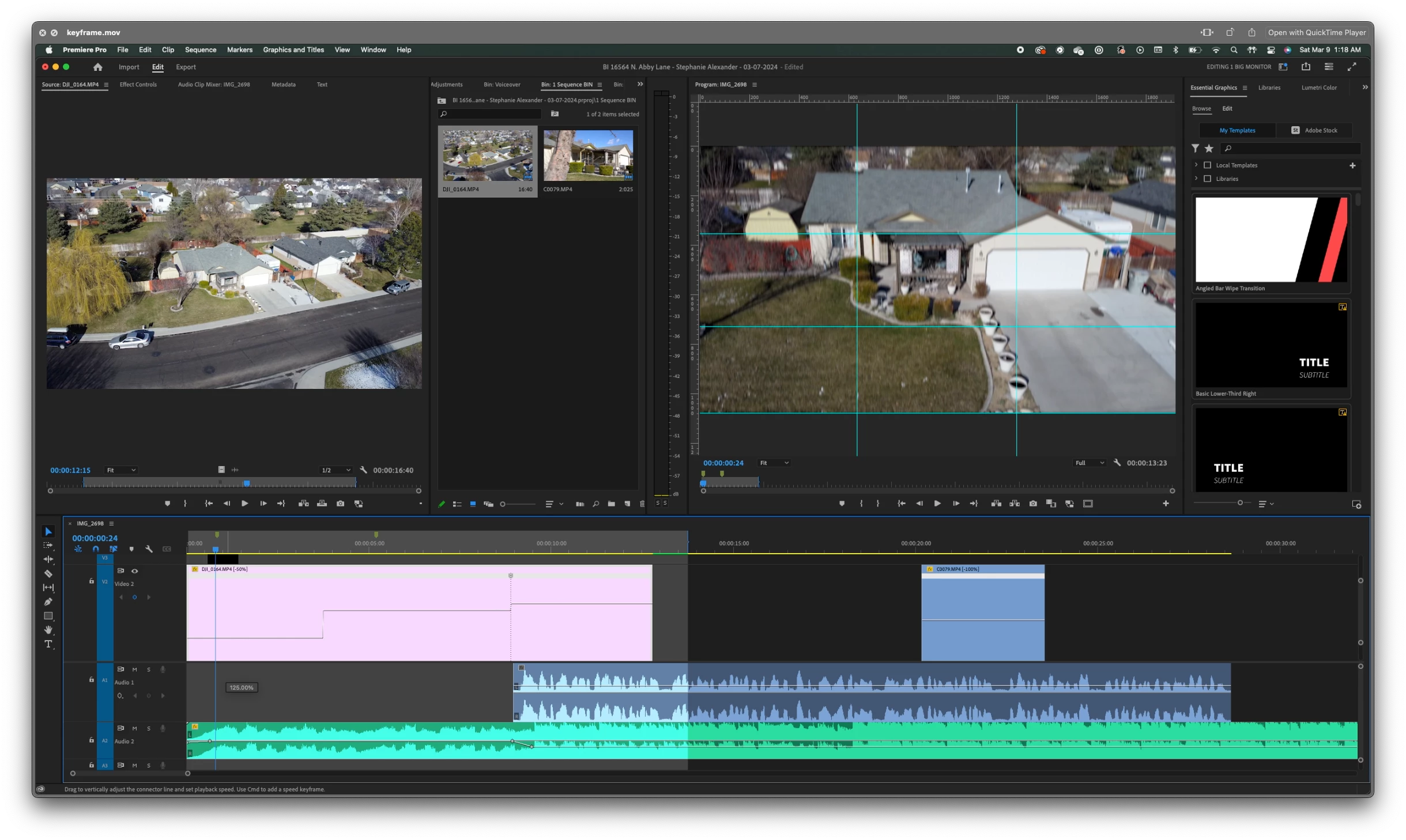
Task: Click the Essential Graphics thumbnail size slider
Action: [x=1239, y=503]
